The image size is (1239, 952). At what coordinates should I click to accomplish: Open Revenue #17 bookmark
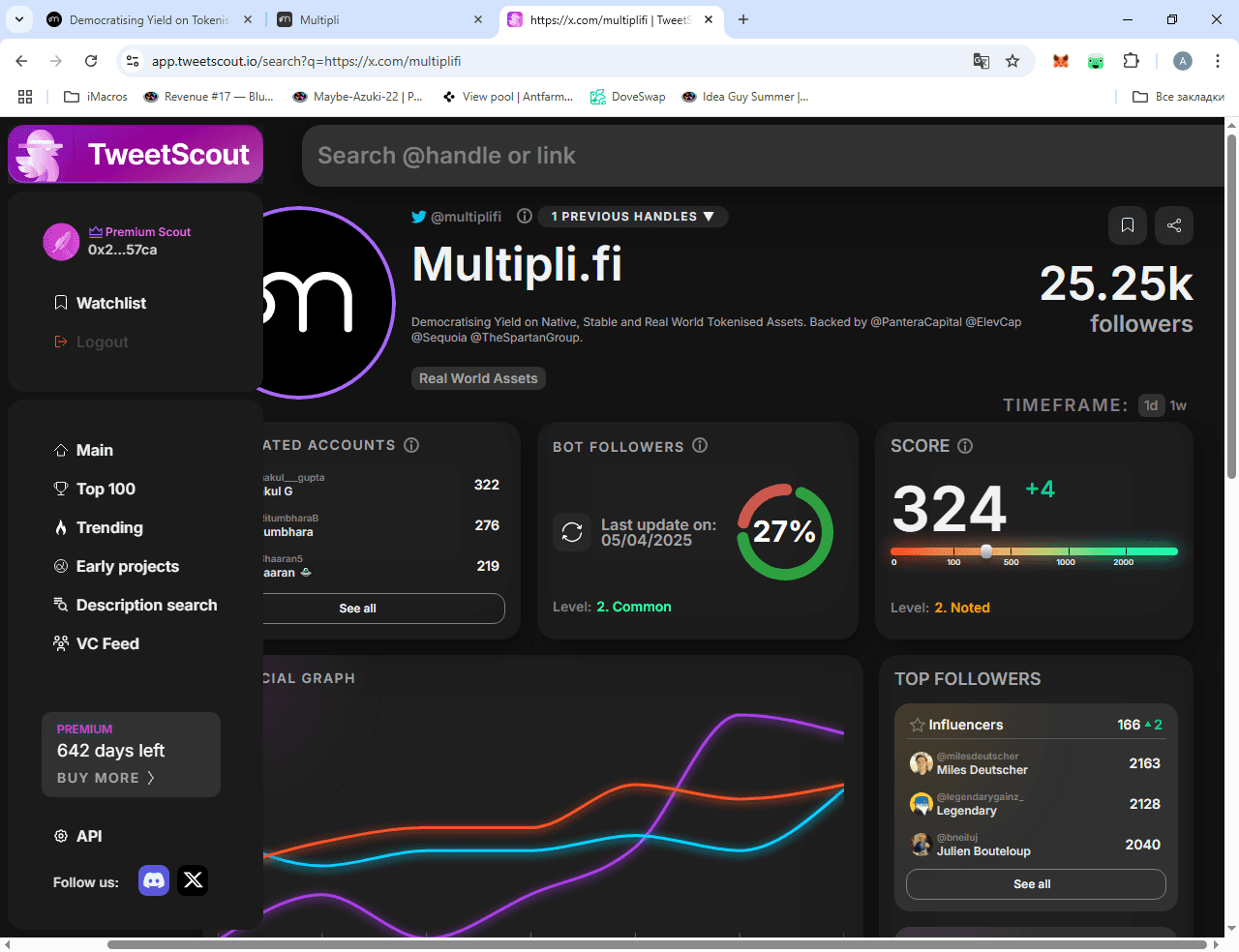[208, 97]
